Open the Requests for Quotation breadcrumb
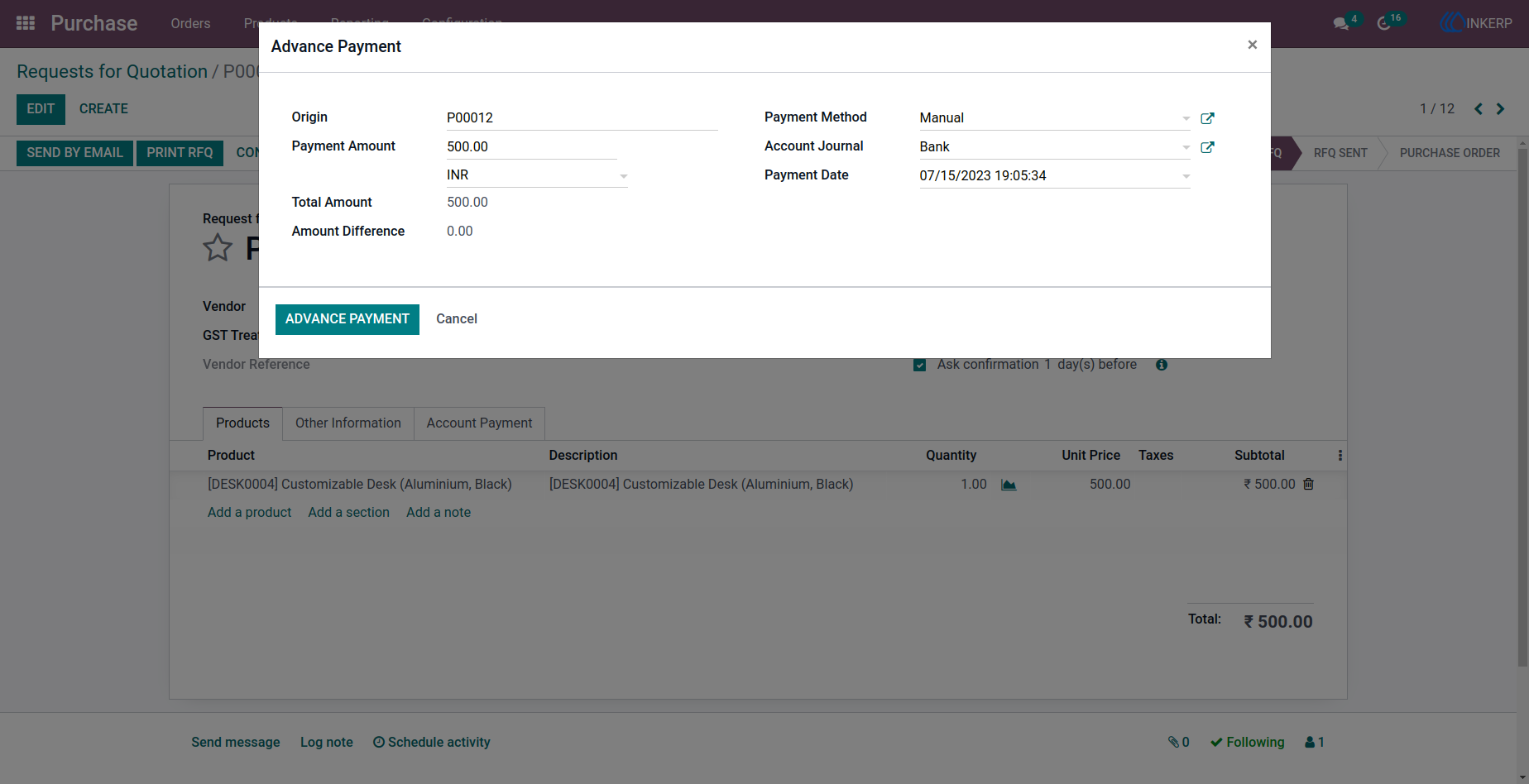 coord(112,72)
